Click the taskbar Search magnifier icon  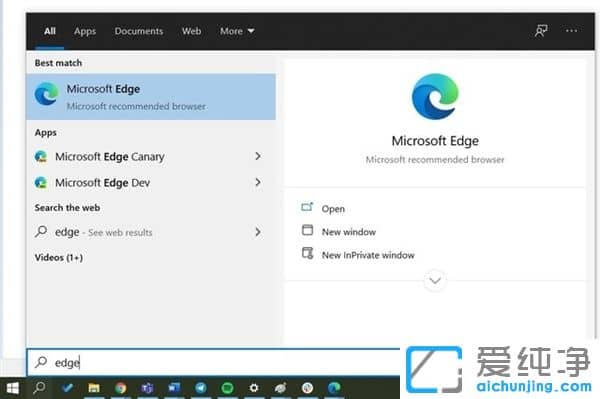[x=39, y=388]
